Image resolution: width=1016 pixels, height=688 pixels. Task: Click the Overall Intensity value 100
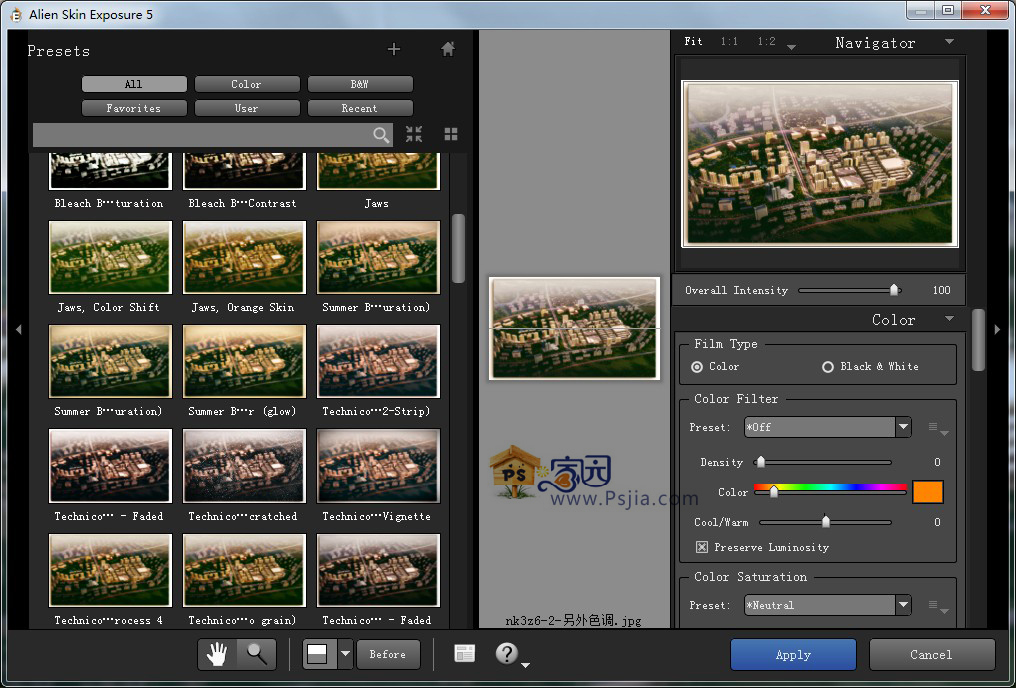point(941,290)
